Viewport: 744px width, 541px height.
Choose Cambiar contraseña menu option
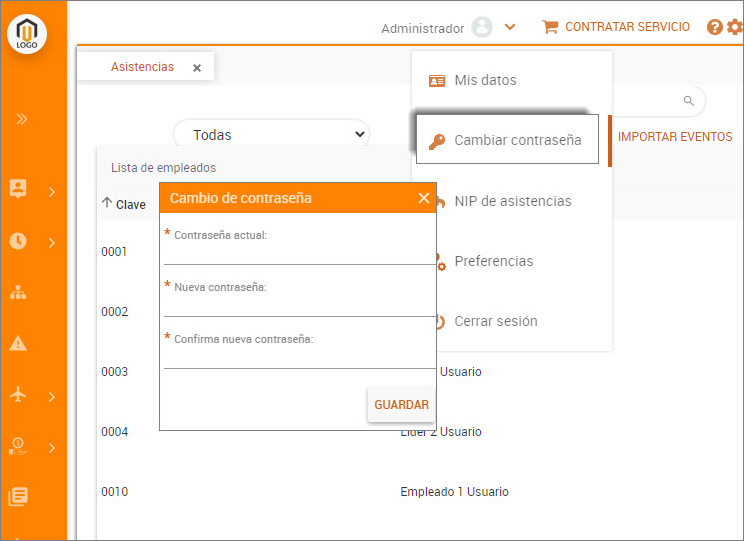(x=507, y=140)
